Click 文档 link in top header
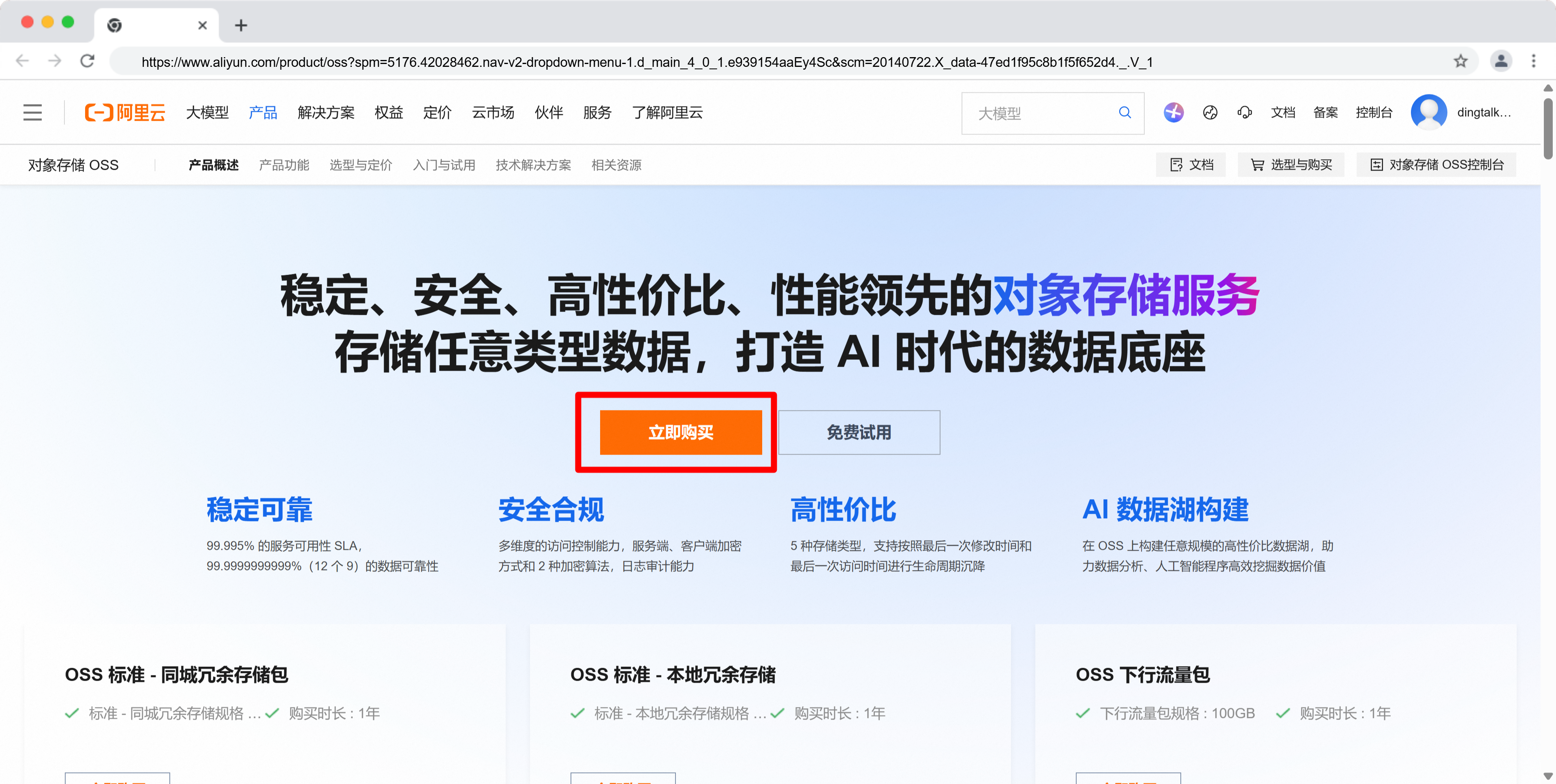 pos(1283,112)
